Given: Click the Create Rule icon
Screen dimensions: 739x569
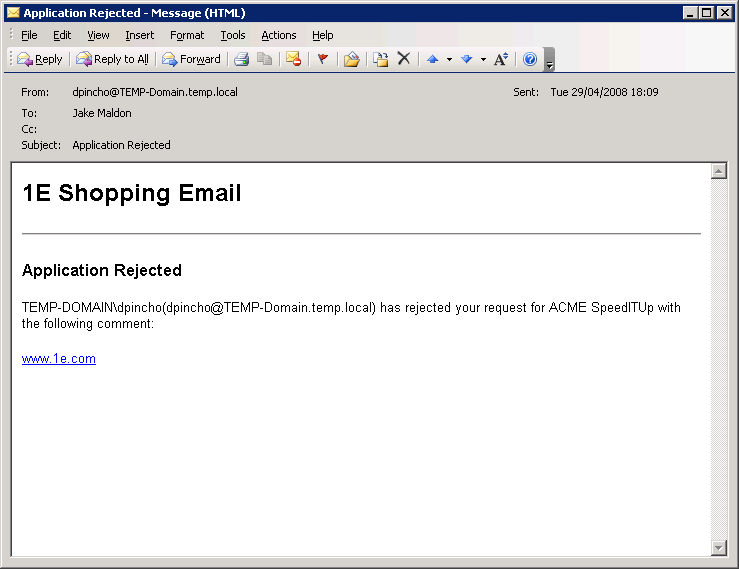Looking at the screenshot, I should (x=381, y=59).
